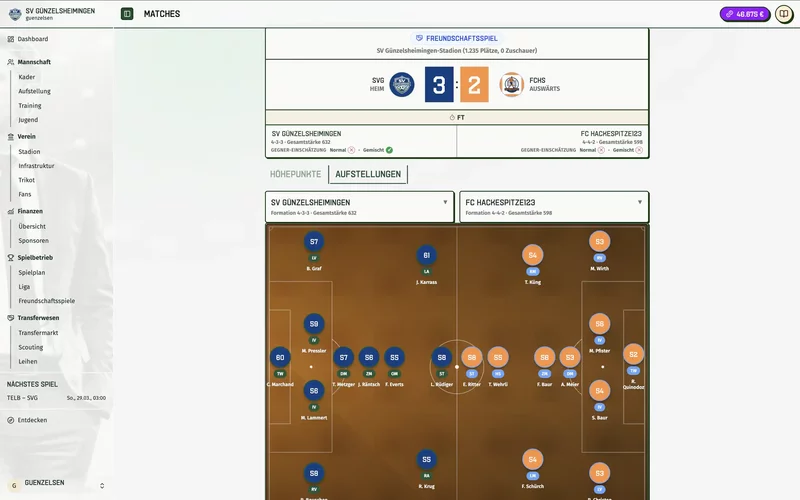Click green Gemischt check indicator for home team

click(x=389, y=150)
